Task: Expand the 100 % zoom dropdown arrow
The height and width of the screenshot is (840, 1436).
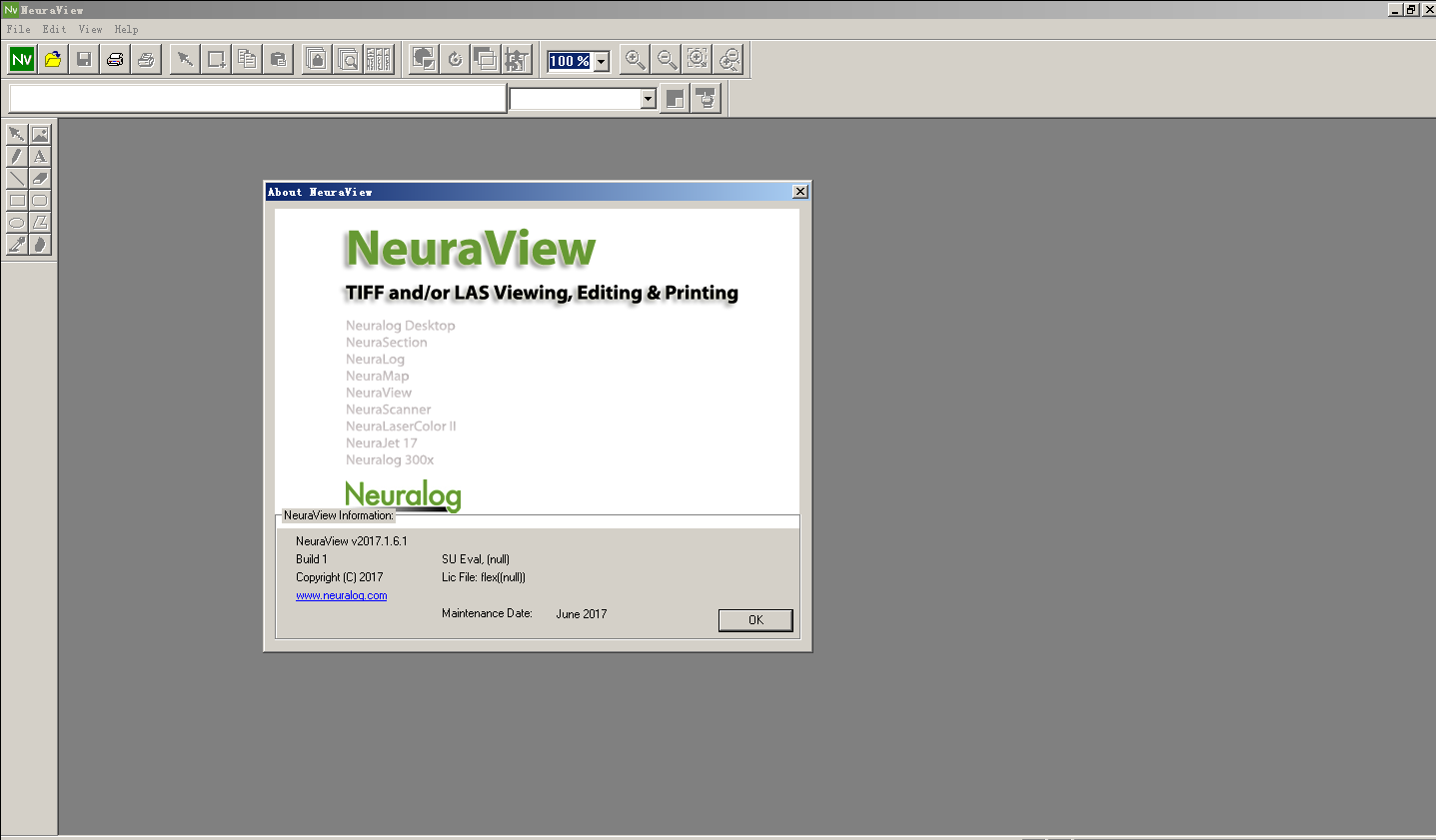Action: coord(602,62)
